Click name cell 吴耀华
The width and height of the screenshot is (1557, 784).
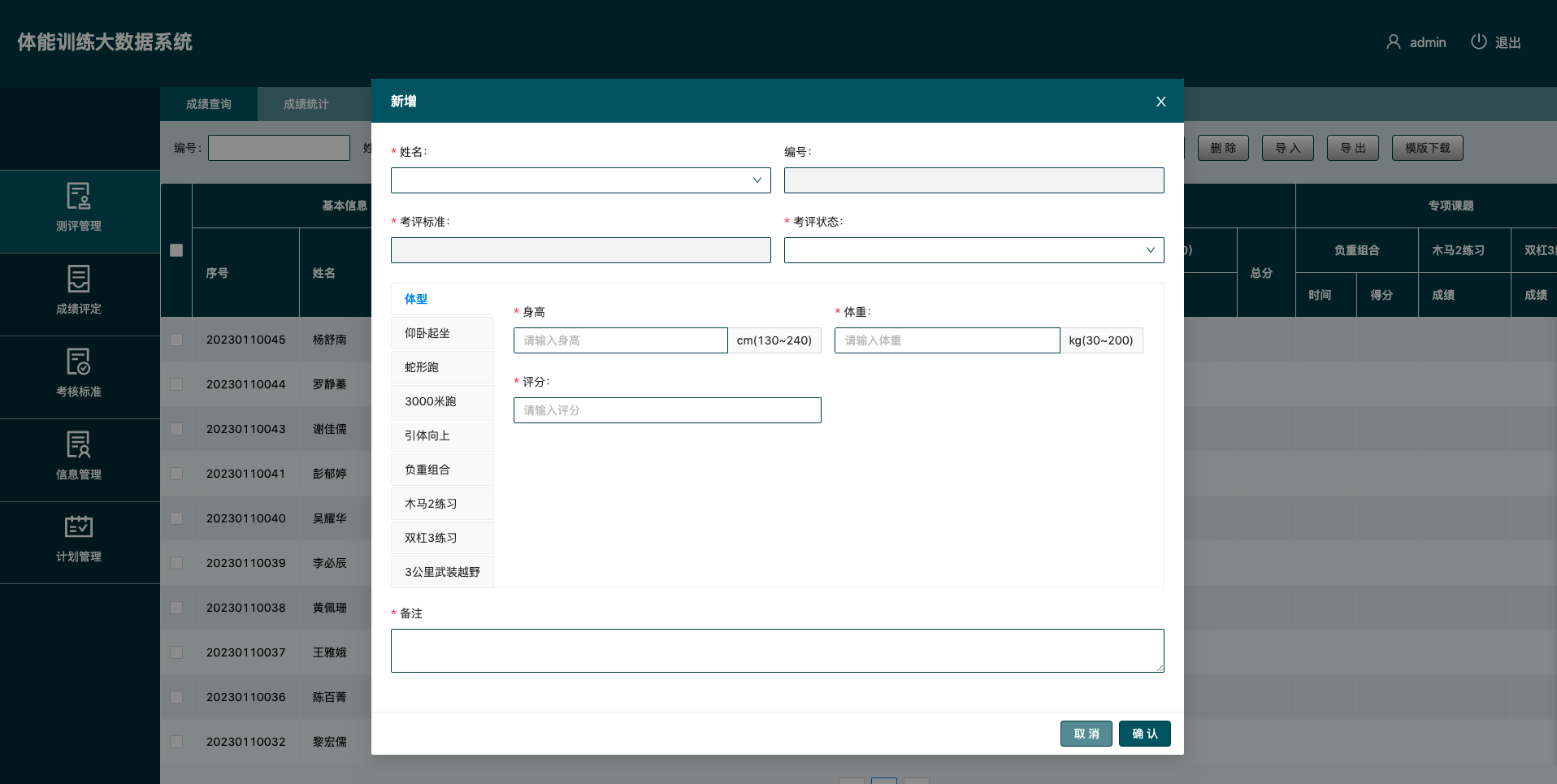[330, 518]
